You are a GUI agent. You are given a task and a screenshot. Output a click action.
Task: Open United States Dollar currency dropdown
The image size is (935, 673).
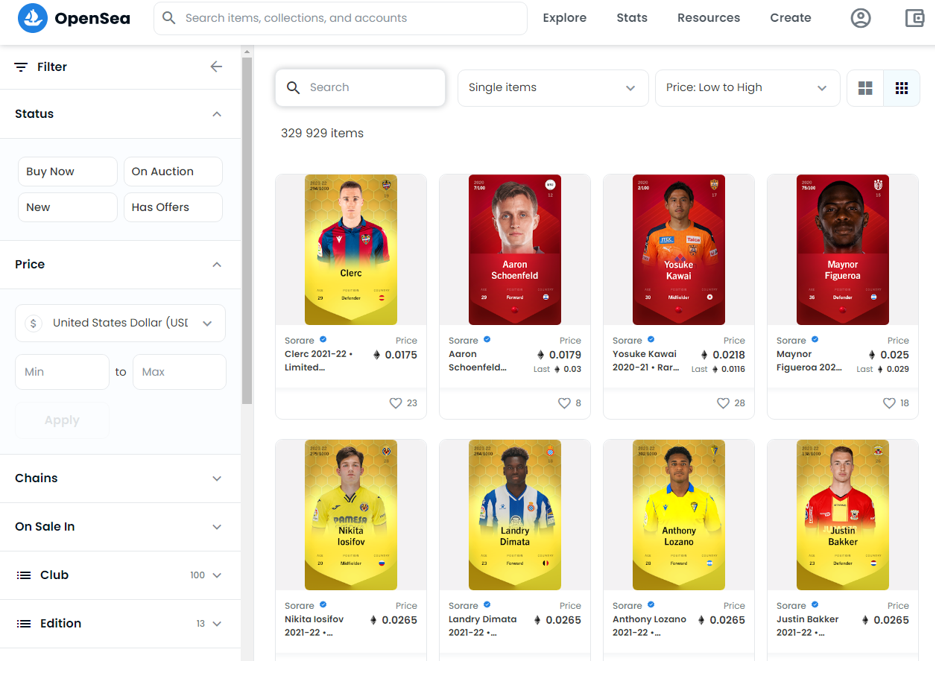pos(120,323)
